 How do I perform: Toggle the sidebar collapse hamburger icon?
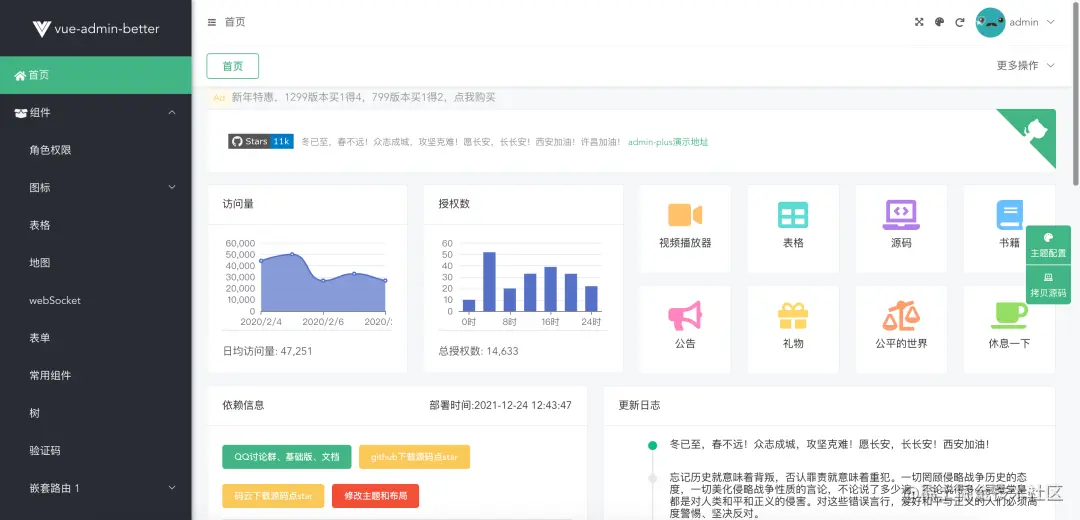click(x=211, y=22)
